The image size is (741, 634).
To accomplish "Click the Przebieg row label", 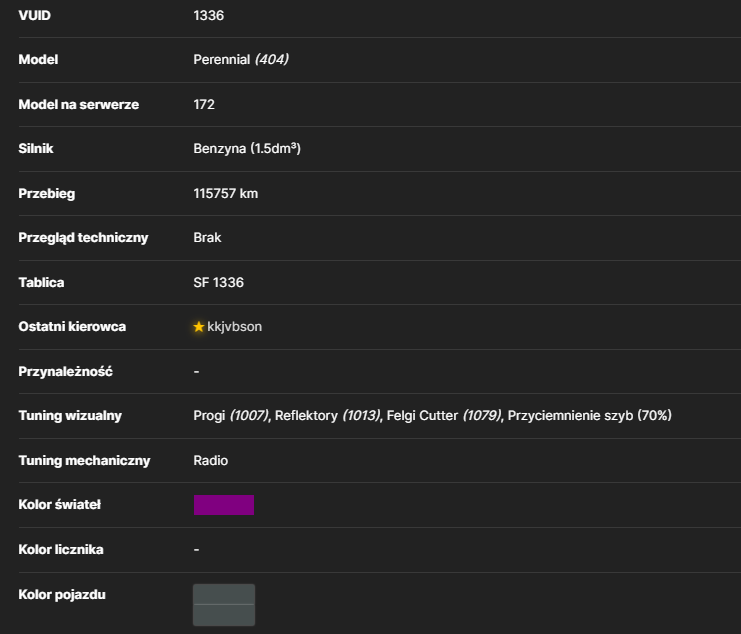I will tap(47, 194).
